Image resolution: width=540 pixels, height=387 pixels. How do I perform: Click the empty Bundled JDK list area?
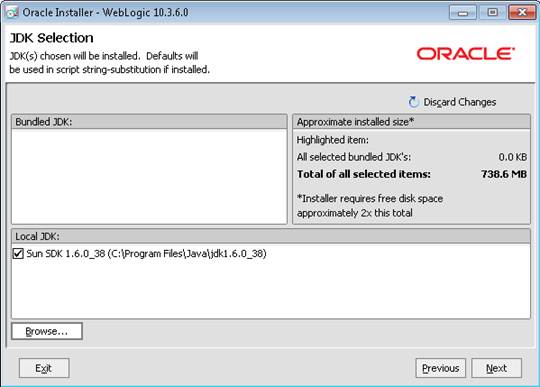coord(149,177)
